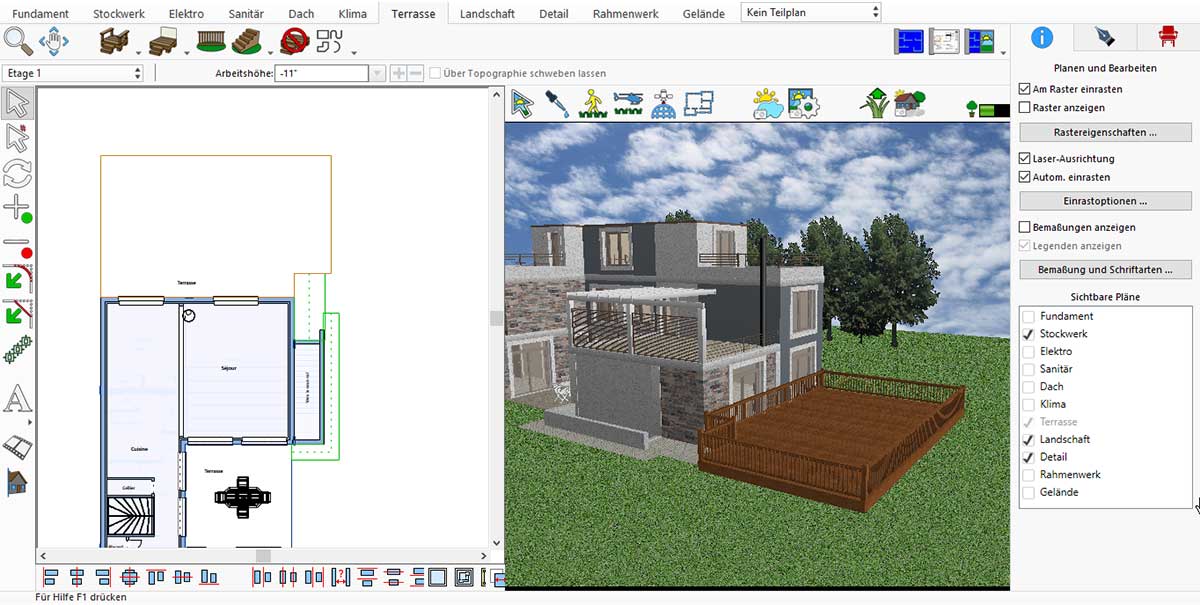Image resolution: width=1200 pixels, height=605 pixels.
Task: Click the Einrastoptionen button
Action: click(x=1104, y=200)
